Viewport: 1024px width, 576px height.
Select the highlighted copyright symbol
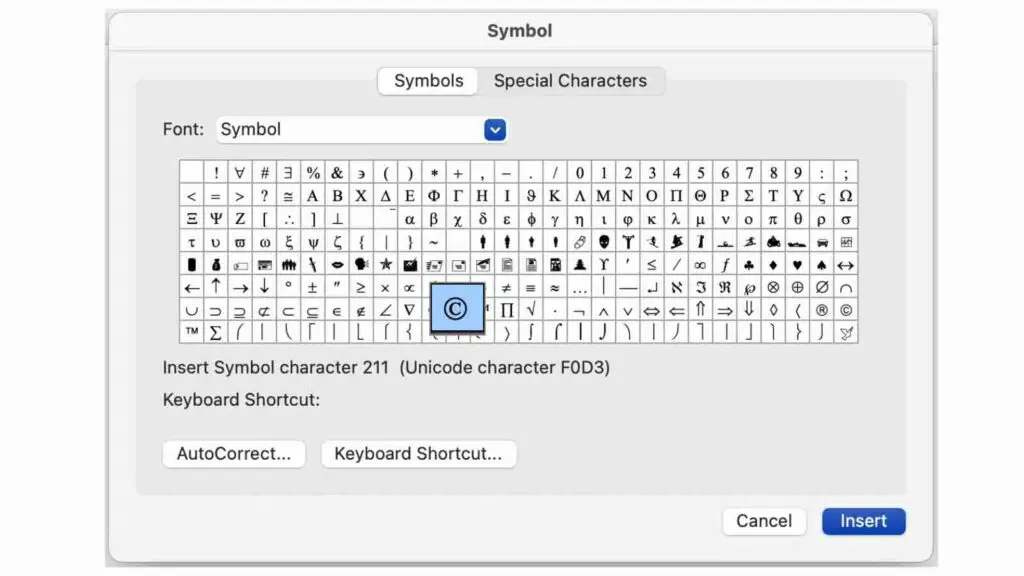click(457, 308)
